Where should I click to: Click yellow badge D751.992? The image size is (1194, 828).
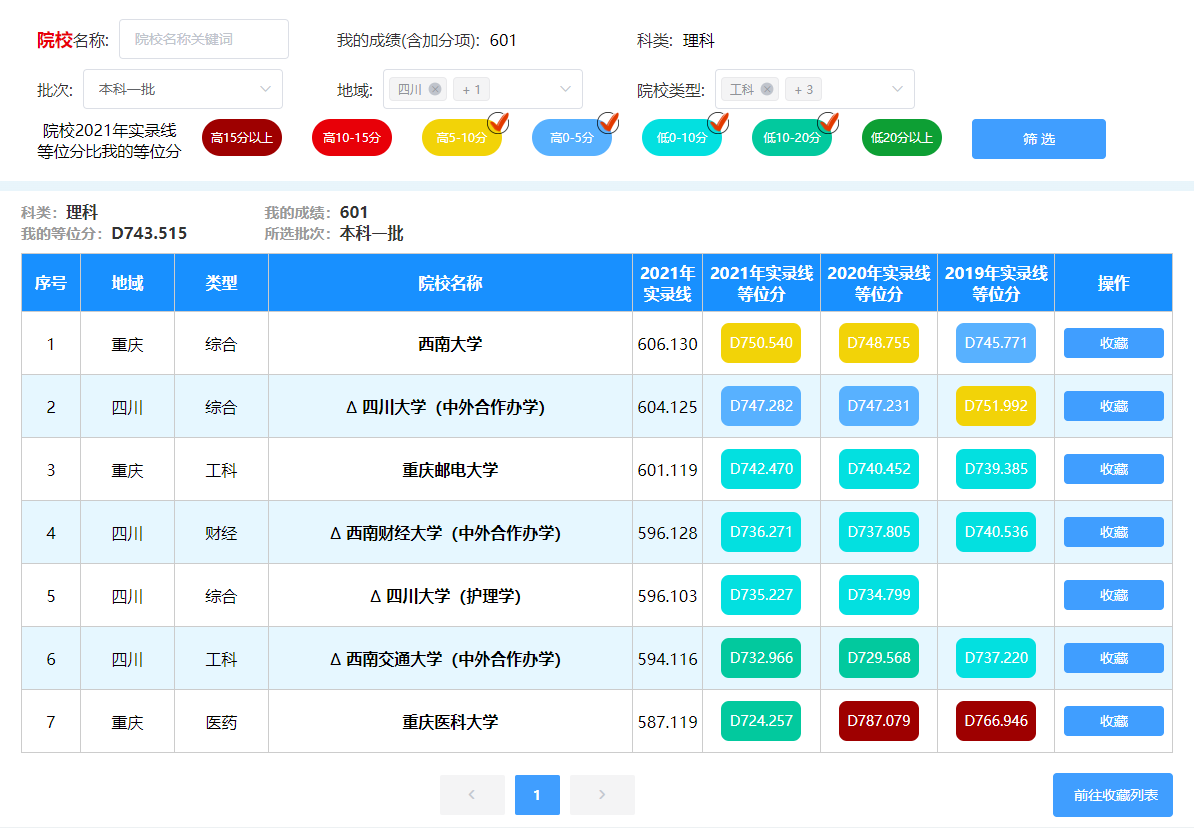pyautogui.click(x=996, y=406)
